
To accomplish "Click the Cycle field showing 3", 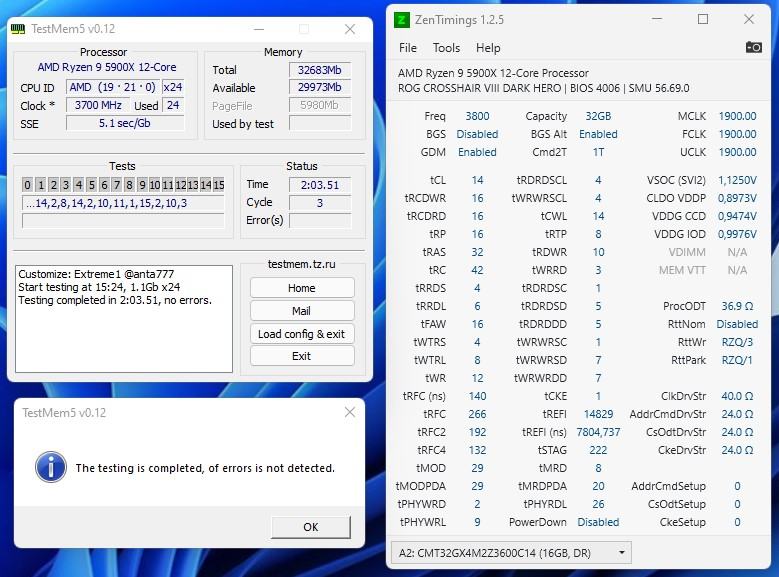I will point(320,203).
